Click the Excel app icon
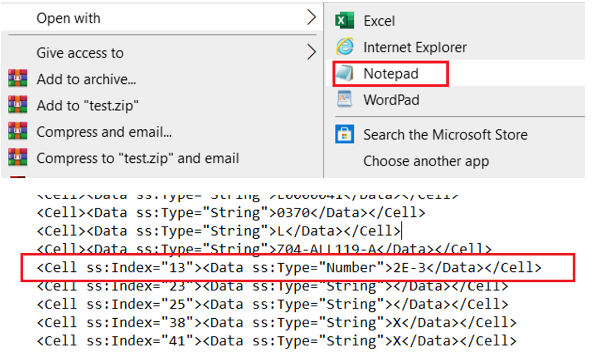This screenshot has width=601, height=363. (344, 21)
